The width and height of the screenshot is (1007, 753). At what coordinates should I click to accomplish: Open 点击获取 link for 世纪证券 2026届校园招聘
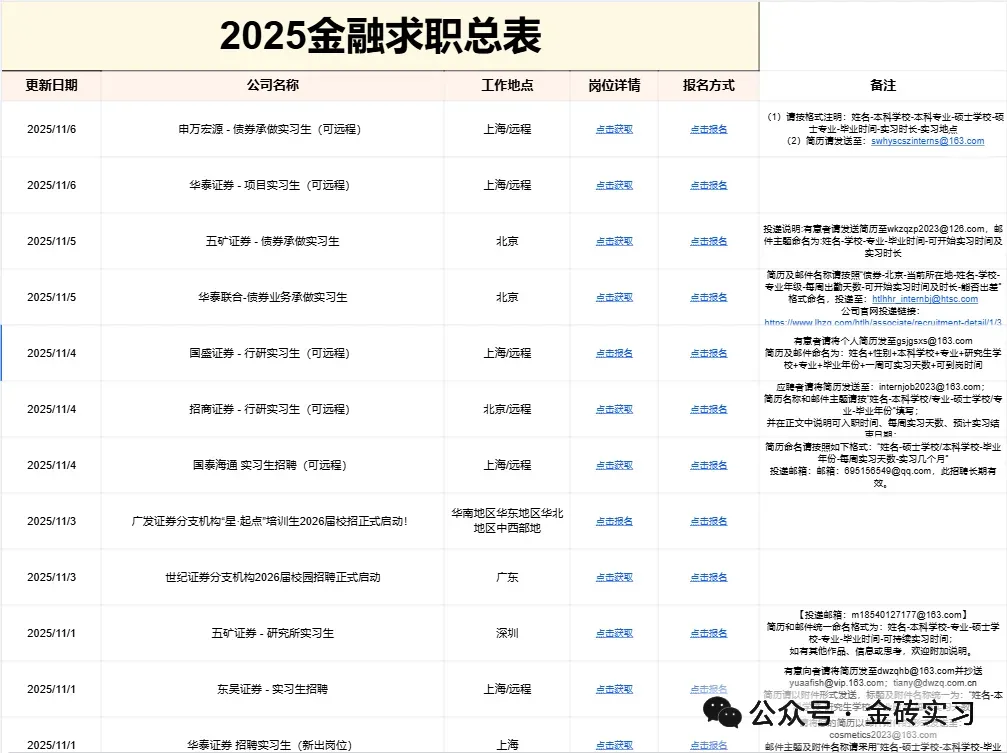(614, 577)
